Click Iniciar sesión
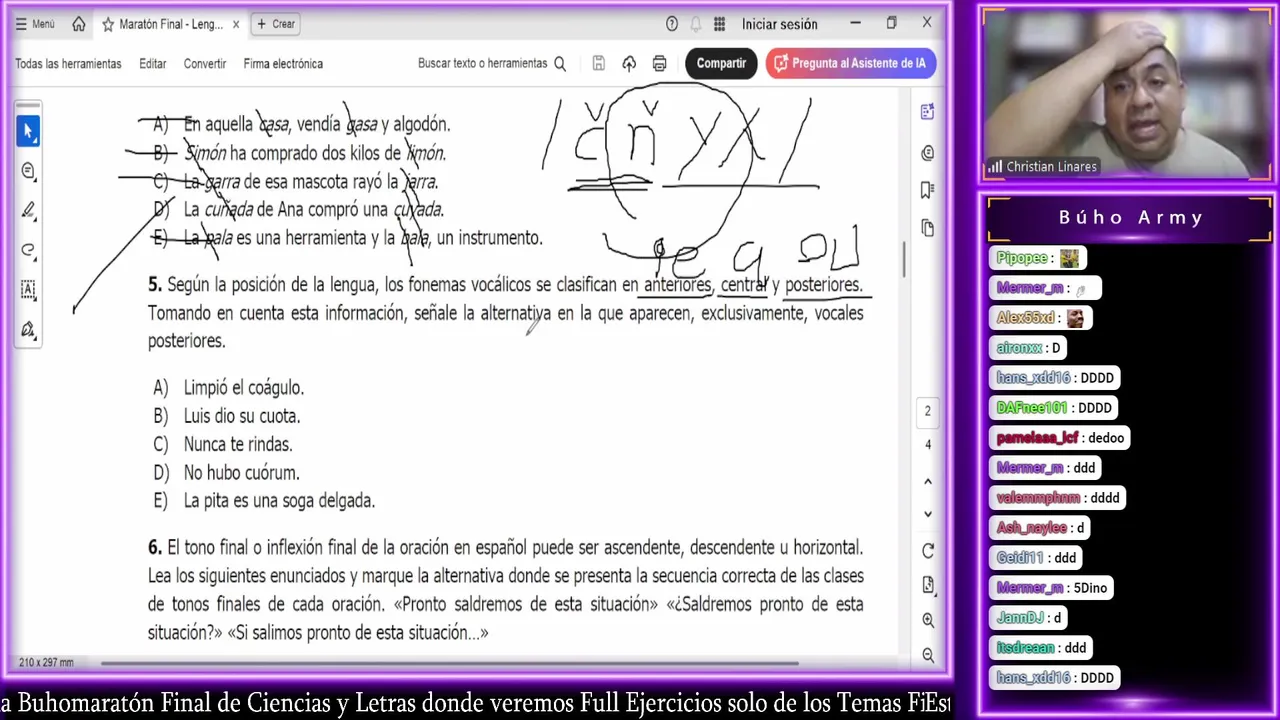1280x720 pixels. click(x=779, y=24)
